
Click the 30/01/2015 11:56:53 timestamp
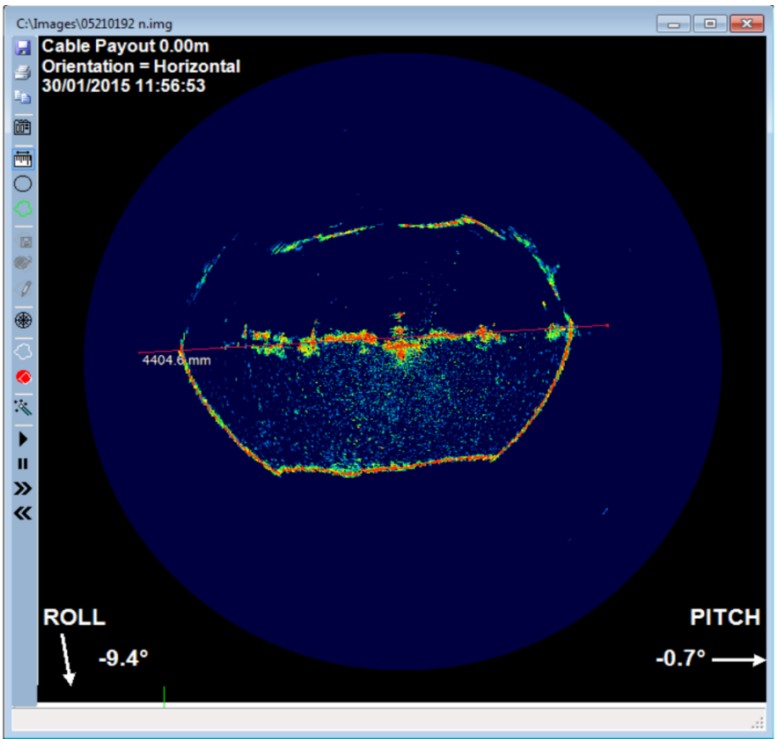tap(124, 85)
